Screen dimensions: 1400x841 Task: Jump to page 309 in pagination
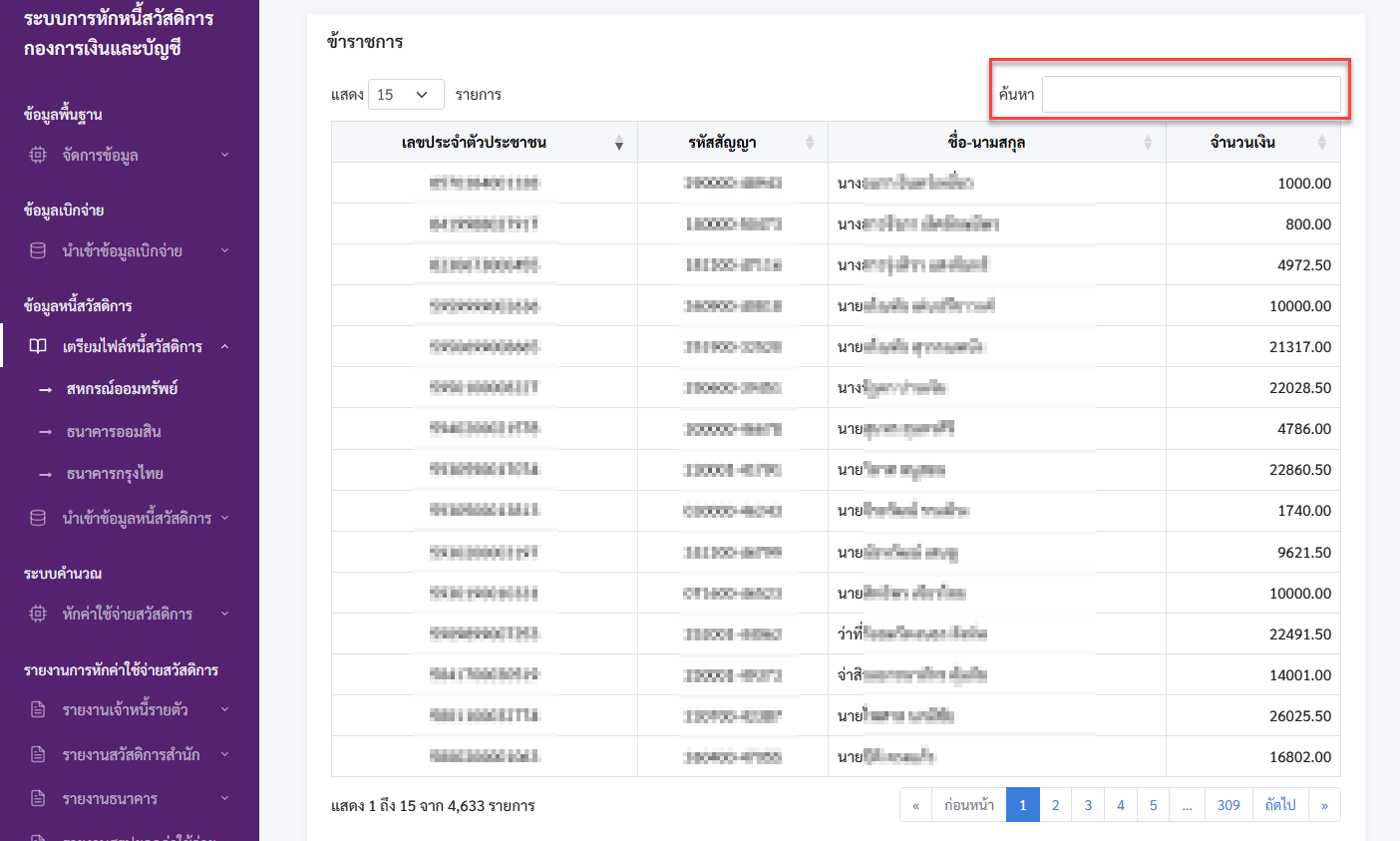pyautogui.click(x=1228, y=805)
